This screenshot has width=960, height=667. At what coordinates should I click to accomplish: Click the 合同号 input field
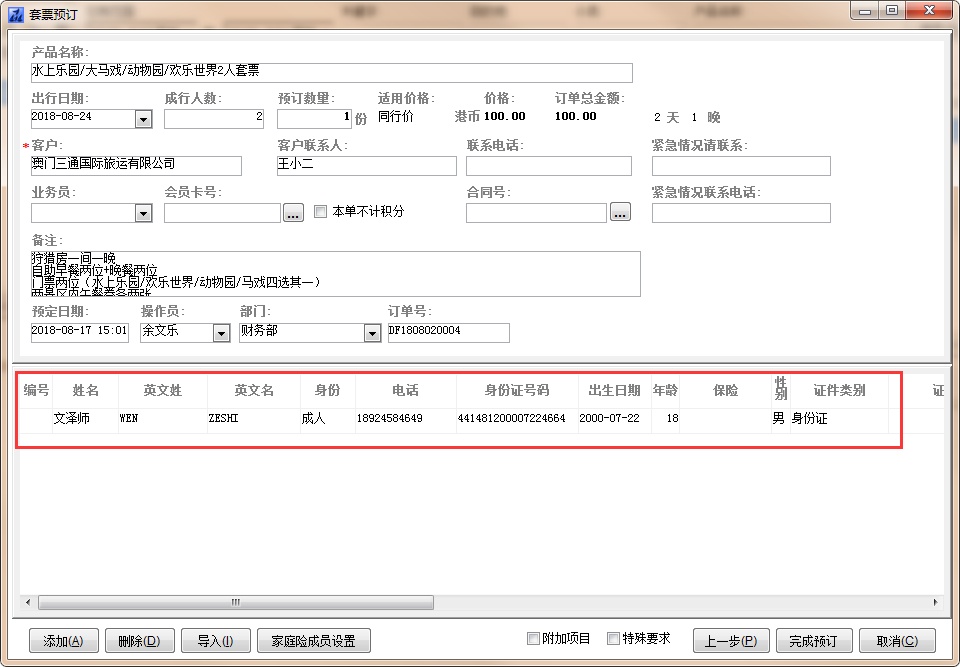tap(536, 213)
